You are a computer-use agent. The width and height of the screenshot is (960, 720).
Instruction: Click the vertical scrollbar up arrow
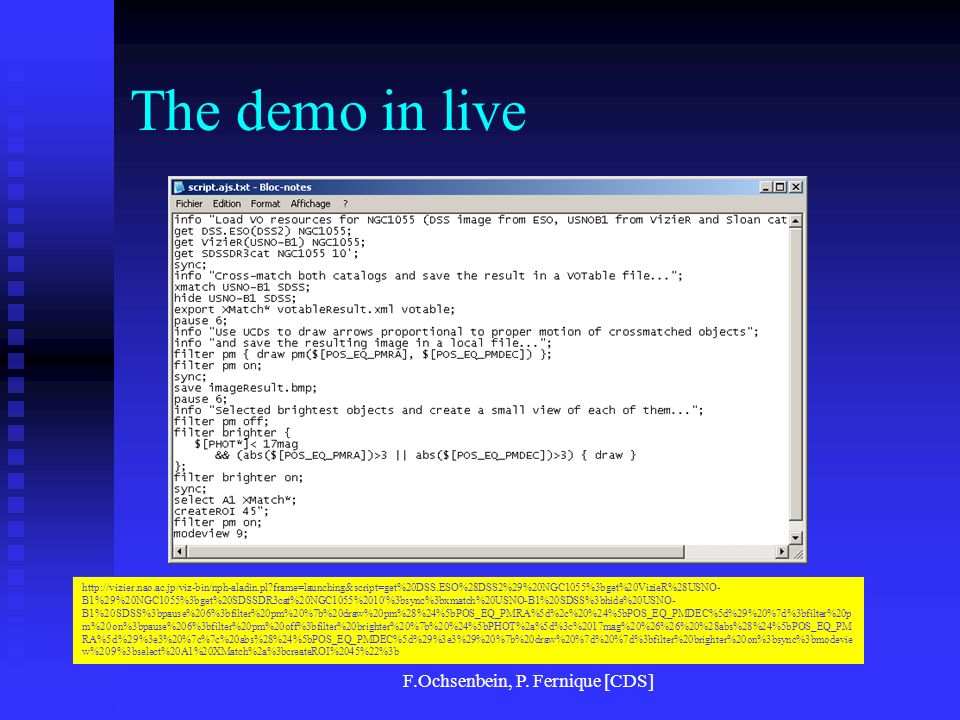coord(795,221)
